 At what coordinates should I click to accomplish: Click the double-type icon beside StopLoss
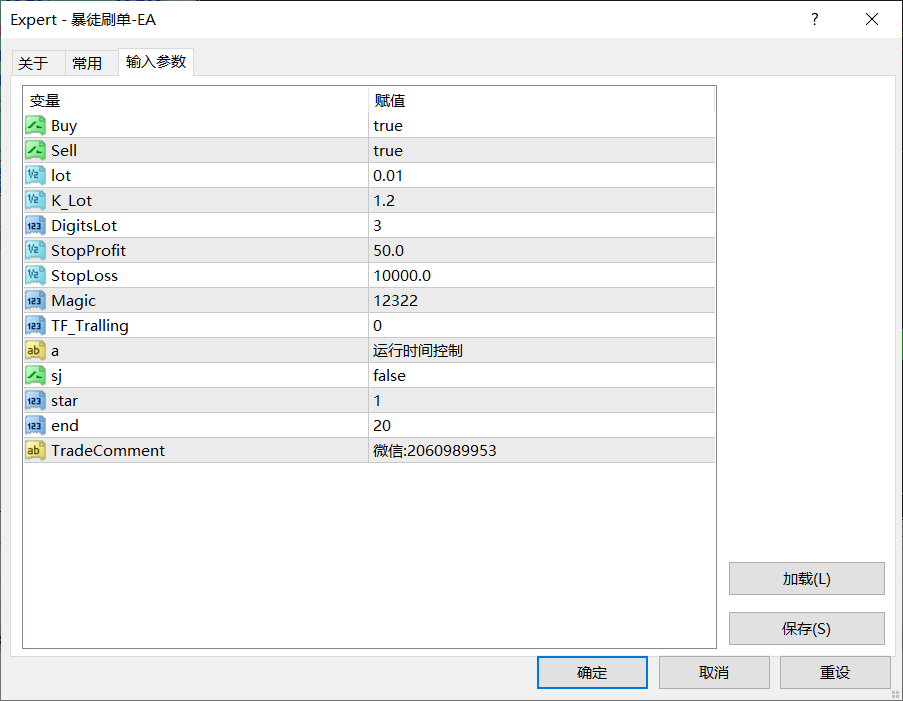[35, 275]
